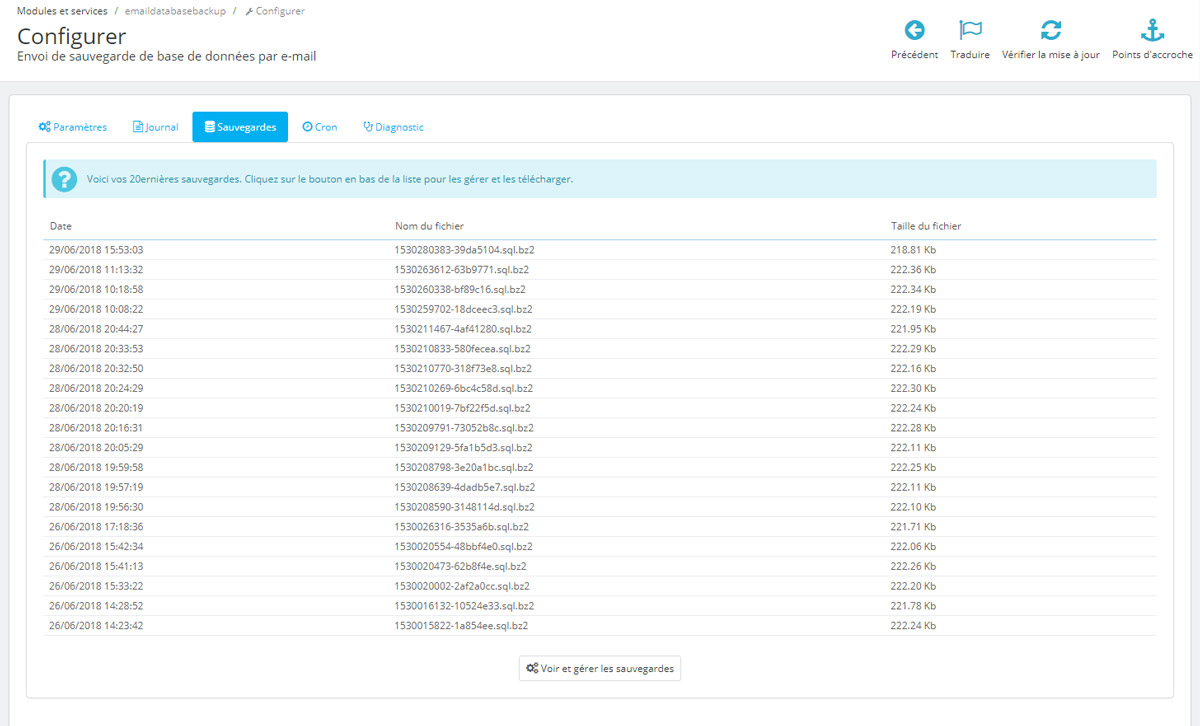1200x726 pixels.
Task: Click the Voir et gérer les sauvegardes button
Action: 599,668
